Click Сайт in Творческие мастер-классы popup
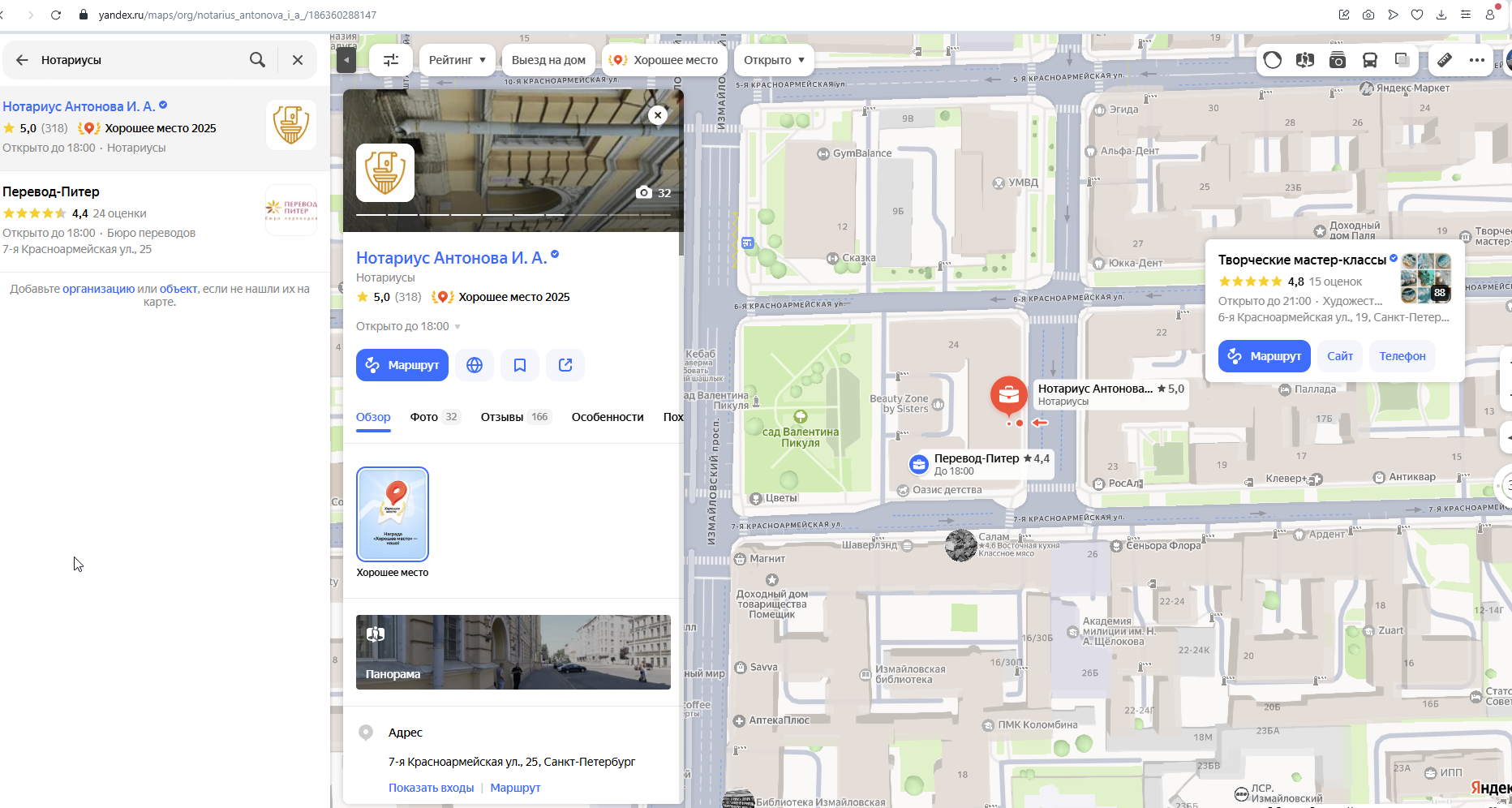Screen dimensions: 1512x808 (1340, 356)
